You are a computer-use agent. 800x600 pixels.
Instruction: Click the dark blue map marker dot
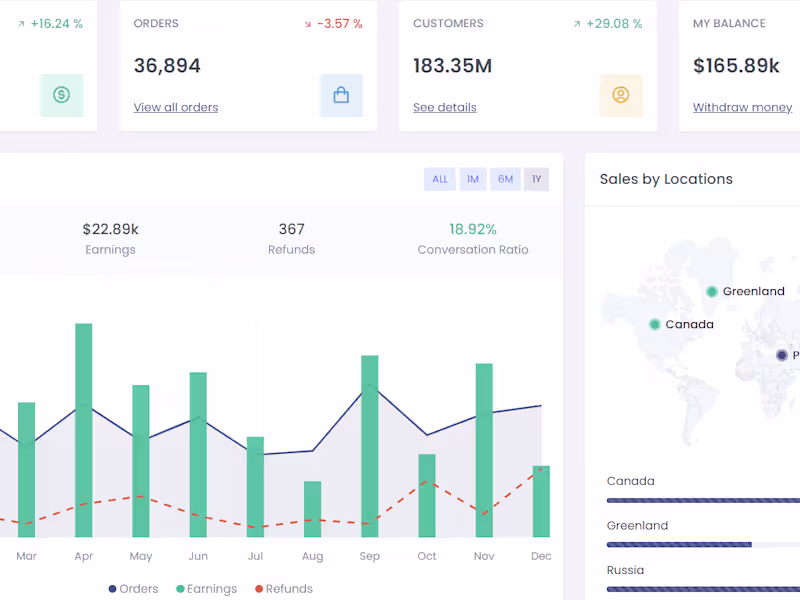[x=782, y=355]
